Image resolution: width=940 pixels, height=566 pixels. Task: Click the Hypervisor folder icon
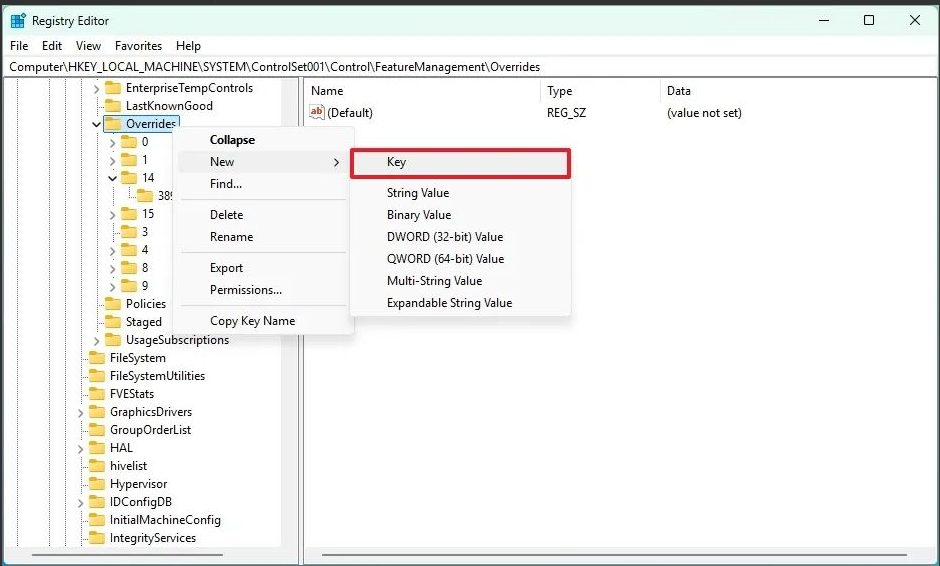[x=97, y=484]
